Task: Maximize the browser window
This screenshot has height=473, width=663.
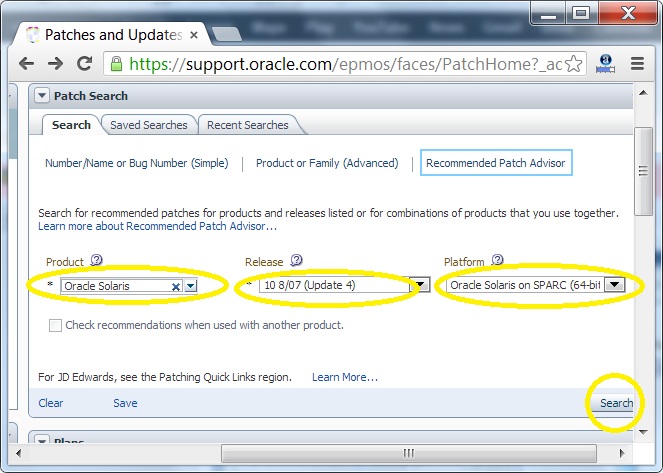Action: pos(581,13)
